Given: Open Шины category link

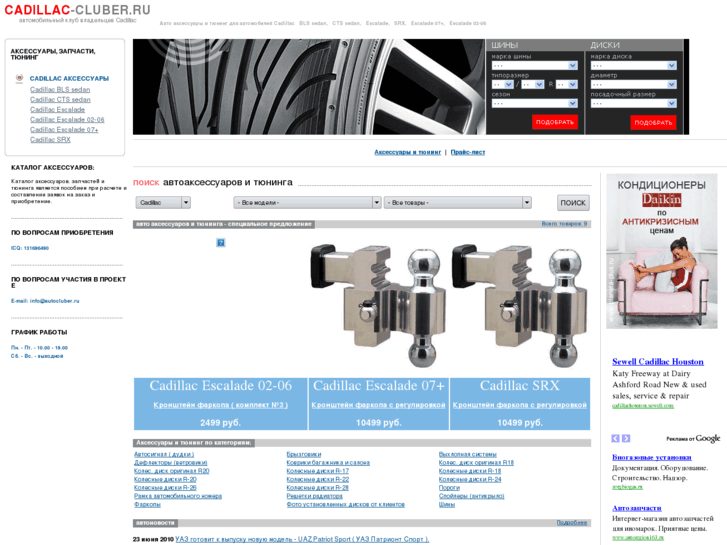Looking at the screenshot, I should point(446,505).
